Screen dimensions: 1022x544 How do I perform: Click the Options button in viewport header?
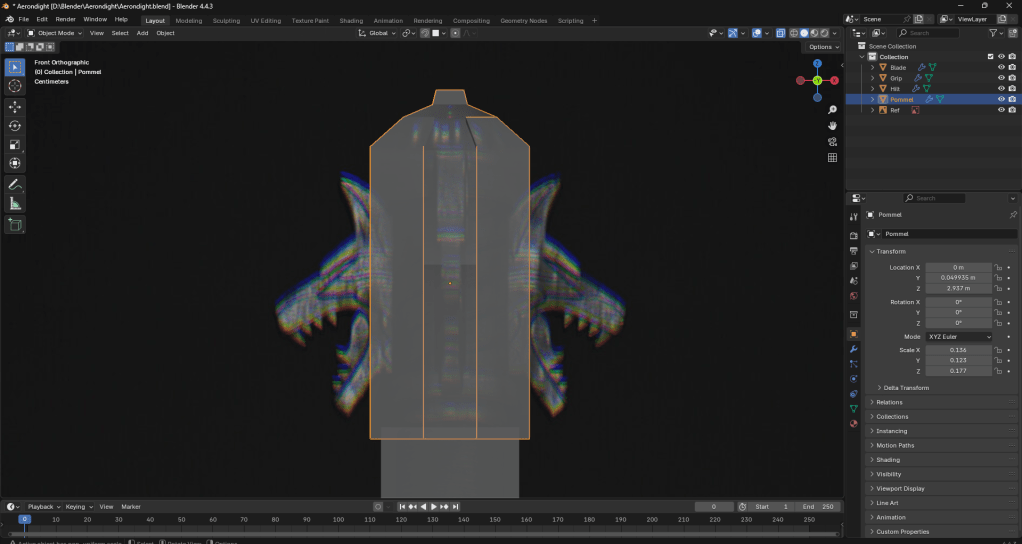click(x=822, y=47)
